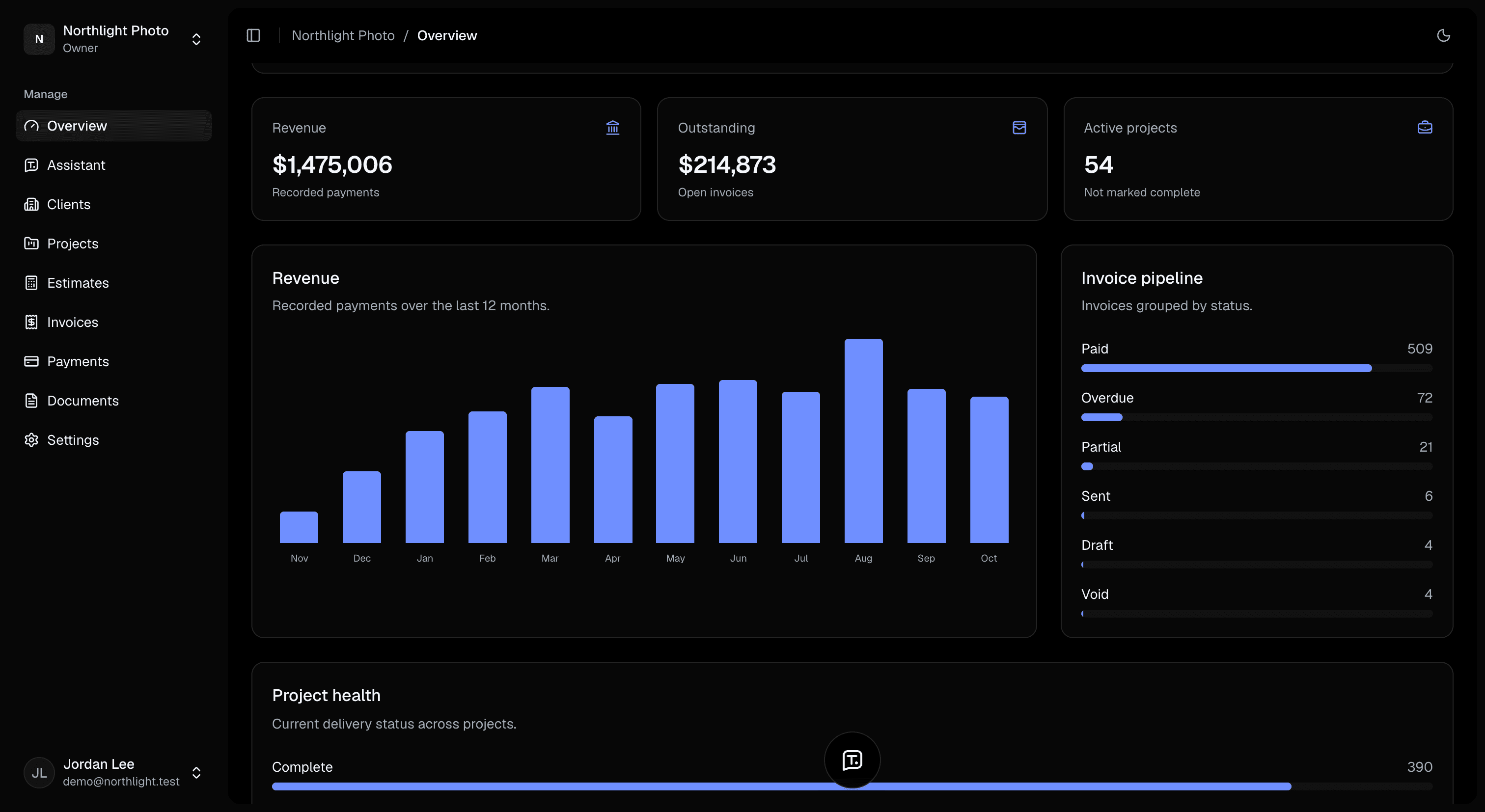This screenshot has height=812, width=1485.
Task: Click the JL user avatar
Action: [39, 772]
